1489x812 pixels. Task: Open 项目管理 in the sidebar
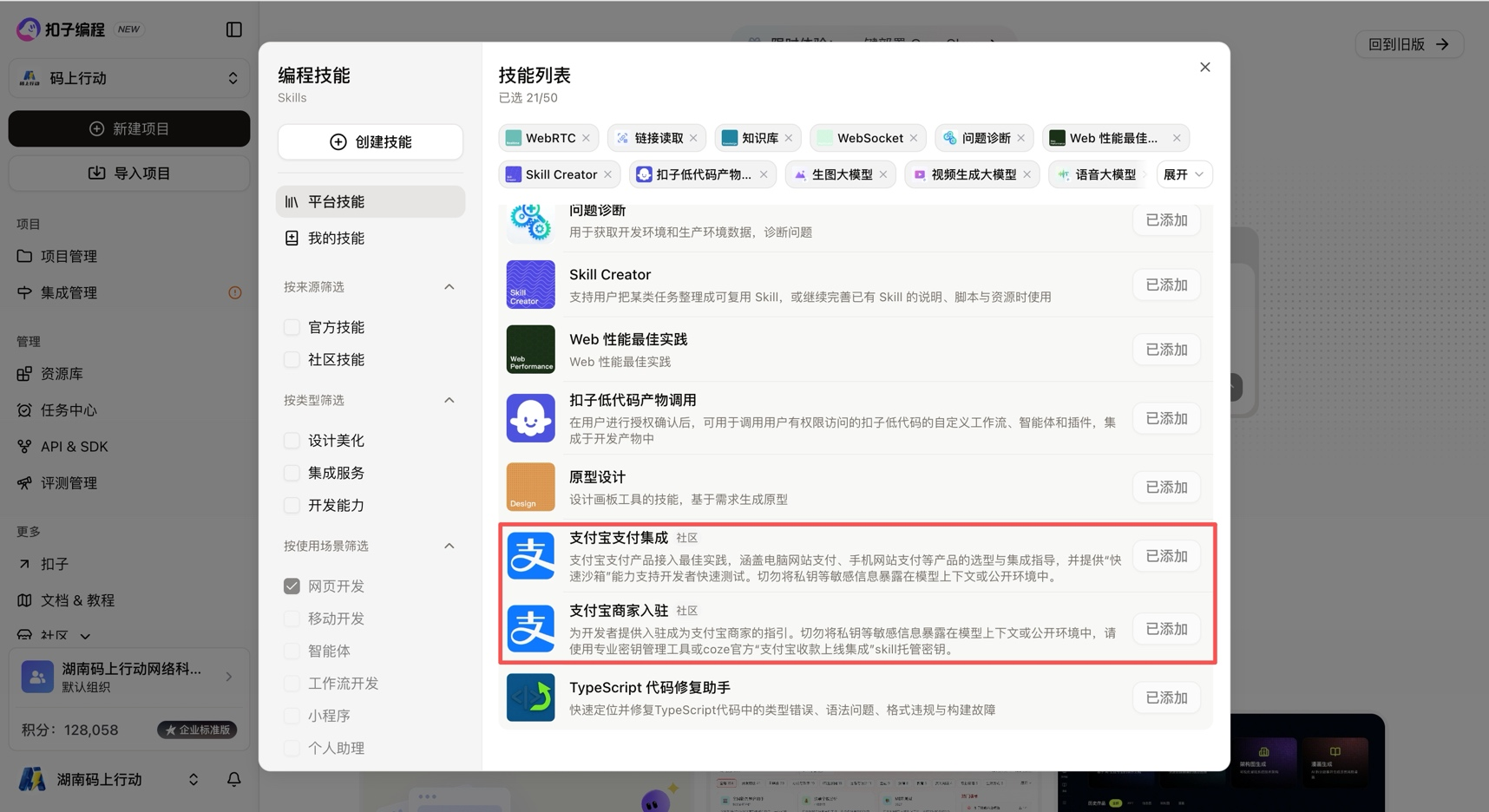coord(69,256)
